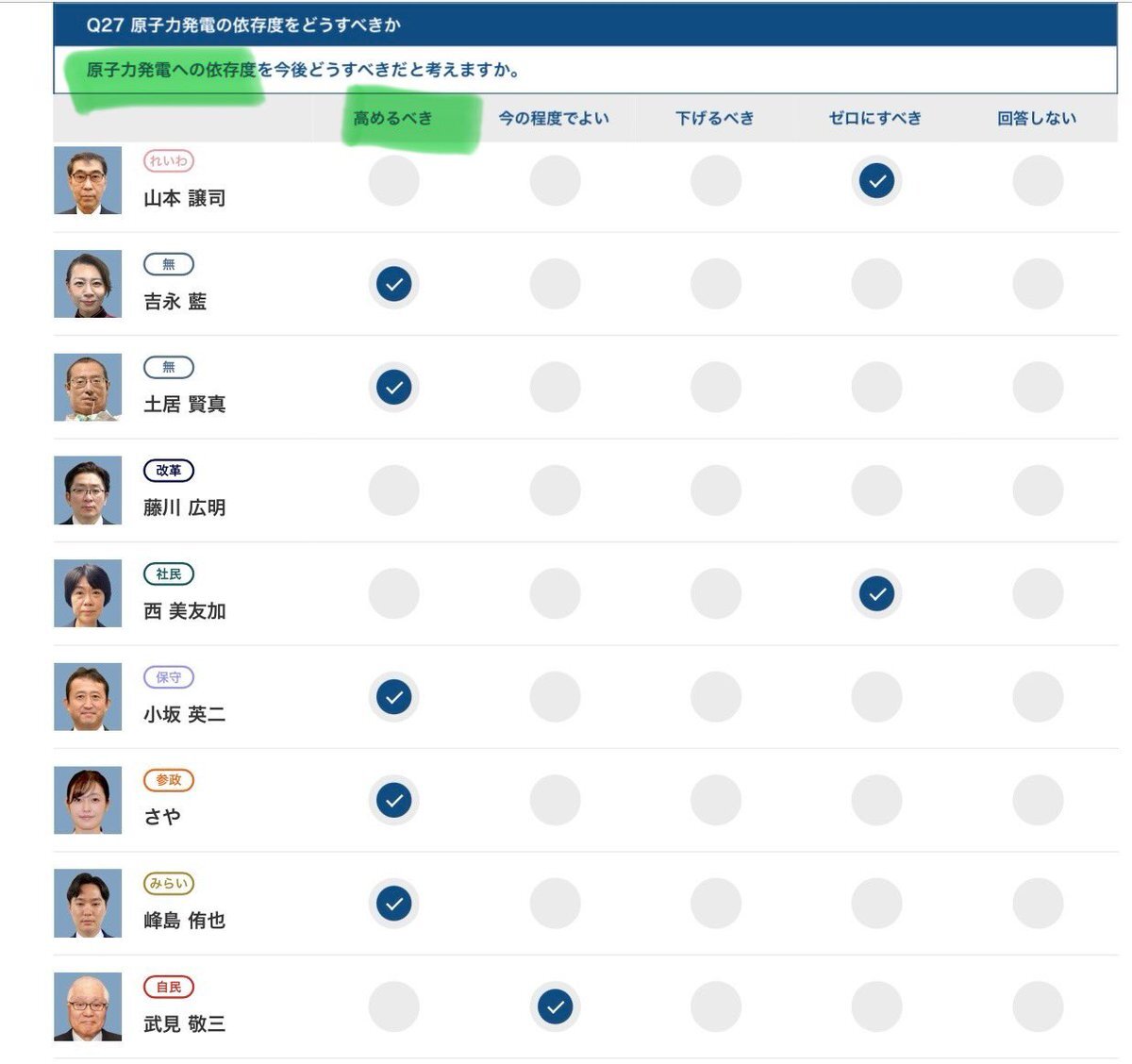Screen dimensions: 1132x1064
Task: Select the れいわ party badge
Action: click(x=168, y=161)
